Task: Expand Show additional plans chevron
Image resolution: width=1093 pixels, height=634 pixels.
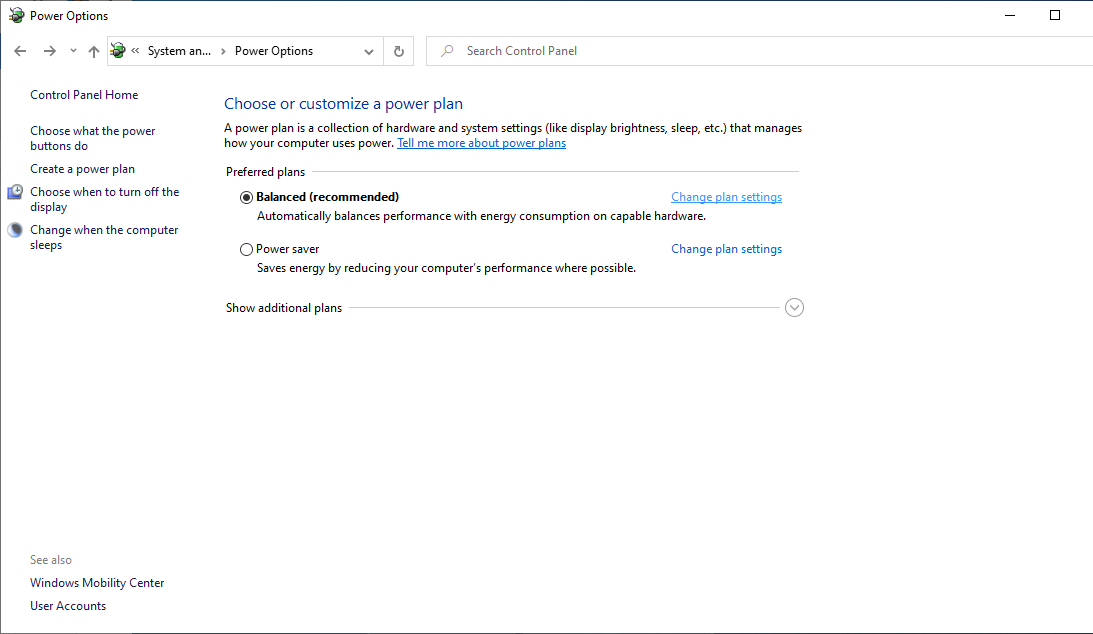Action: (x=794, y=307)
